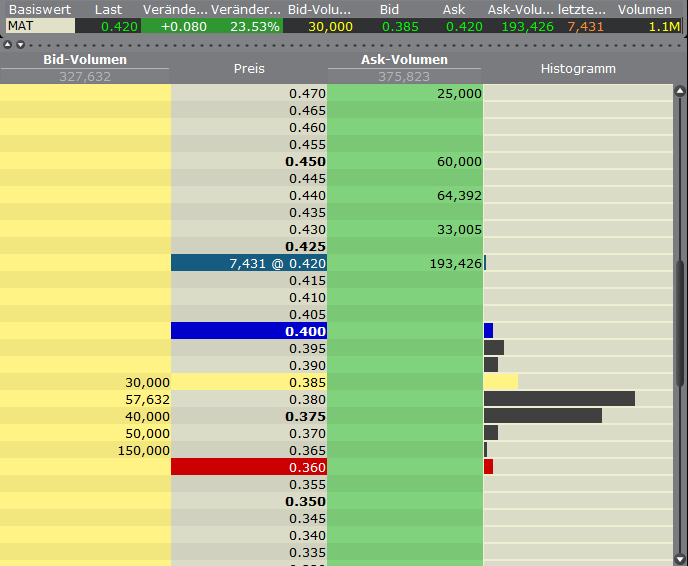Screen dimensions: 688x566
Task: Click the Last column header
Action: (108, 9)
